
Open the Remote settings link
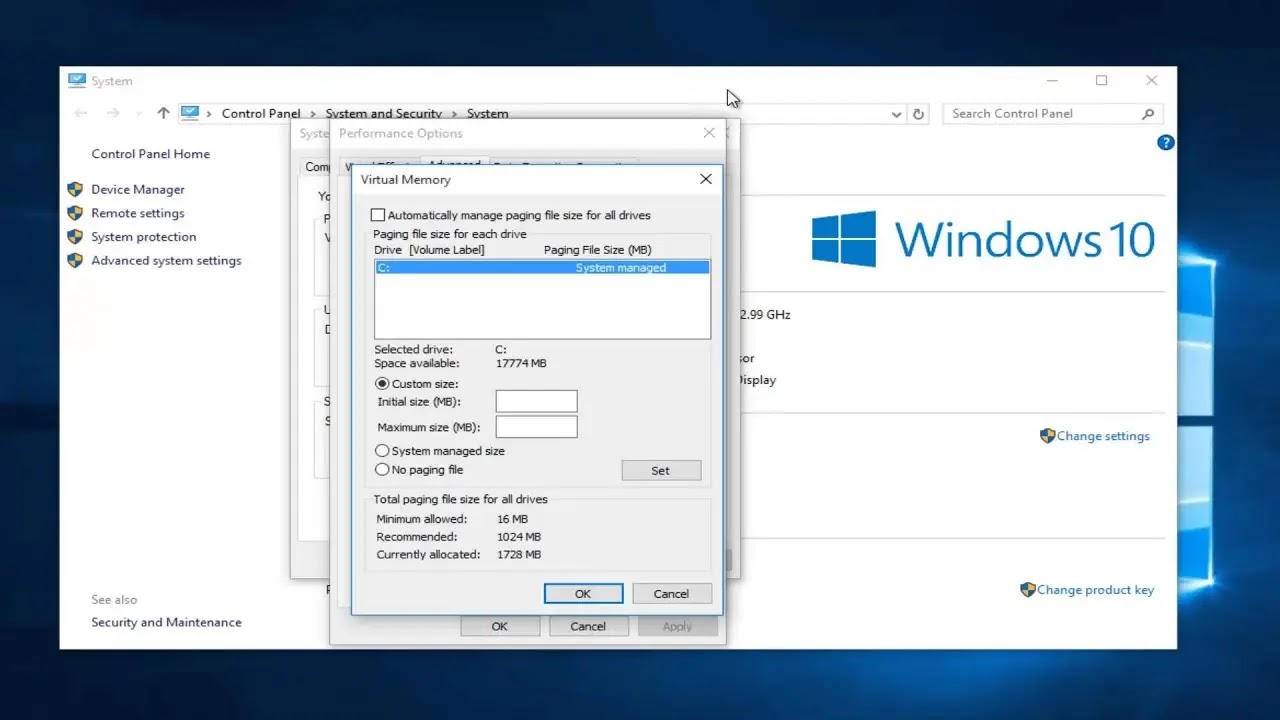point(138,213)
